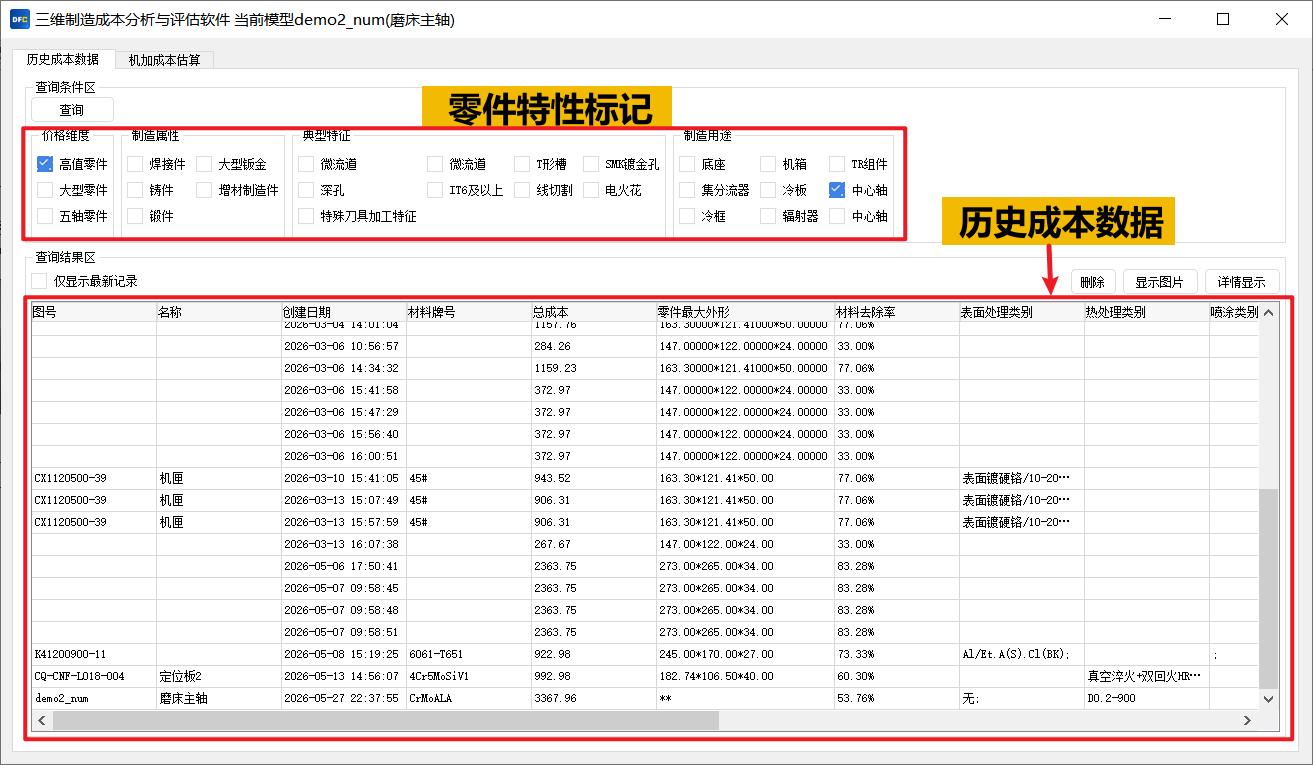Uncheck the ticked 中心轴 checkbox
Screen dimensions: 1313x765
837,190
